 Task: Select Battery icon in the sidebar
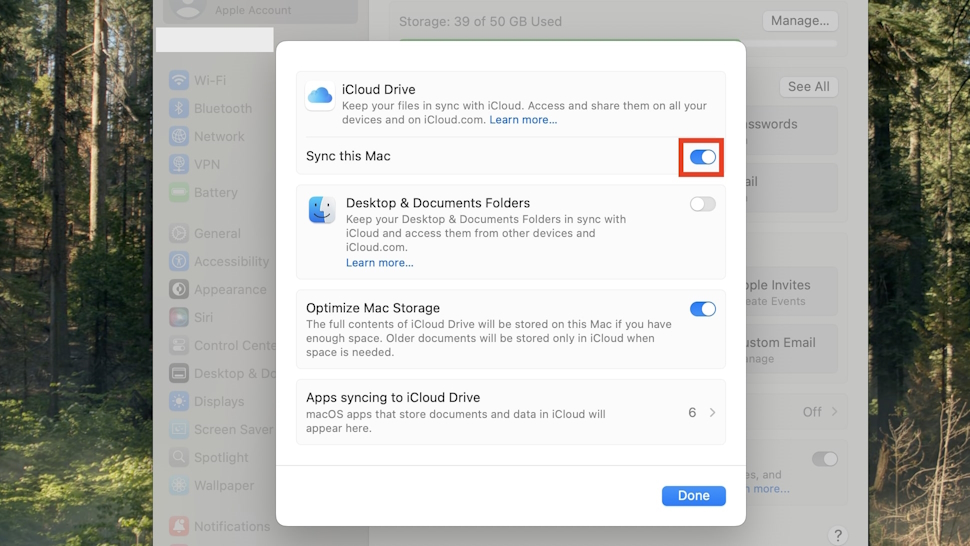click(179, 192)
